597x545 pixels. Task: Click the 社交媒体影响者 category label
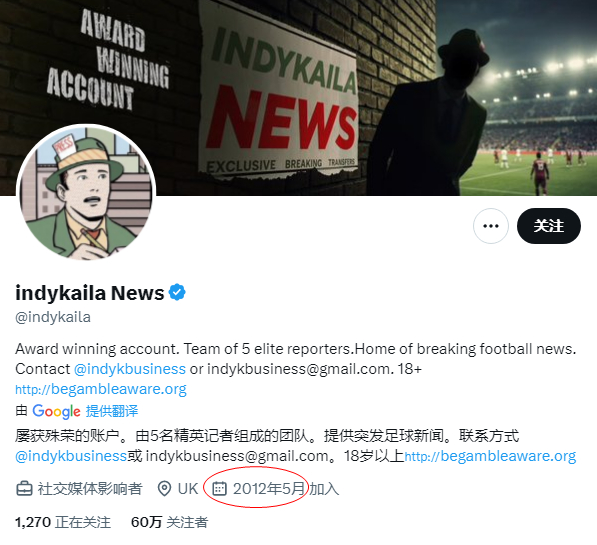(x=90, y=489)
